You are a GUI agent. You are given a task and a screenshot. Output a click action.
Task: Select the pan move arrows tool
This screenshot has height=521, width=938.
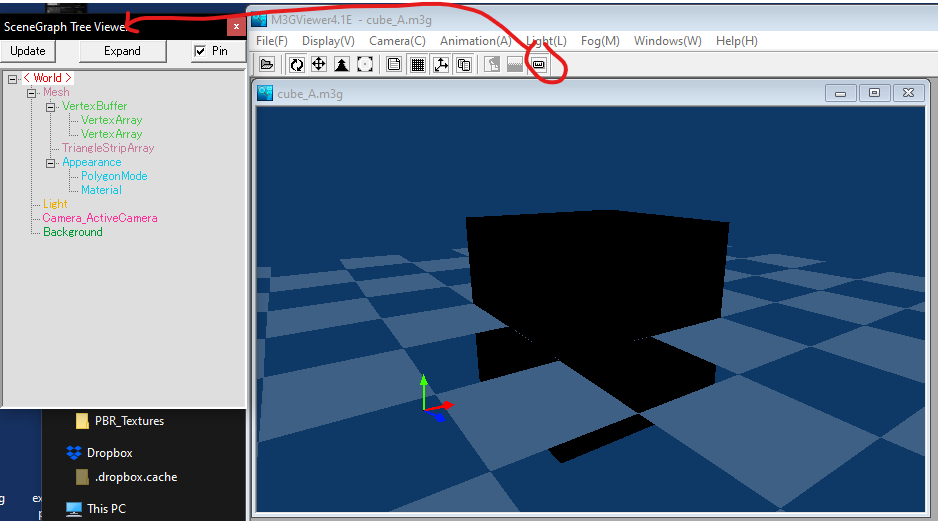[319, 65]
